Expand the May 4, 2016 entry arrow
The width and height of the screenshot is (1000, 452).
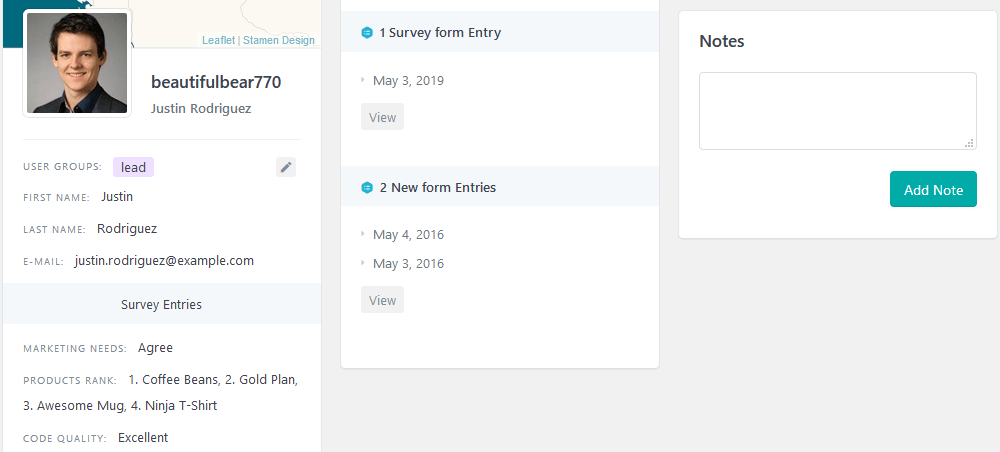coord(363,234)
